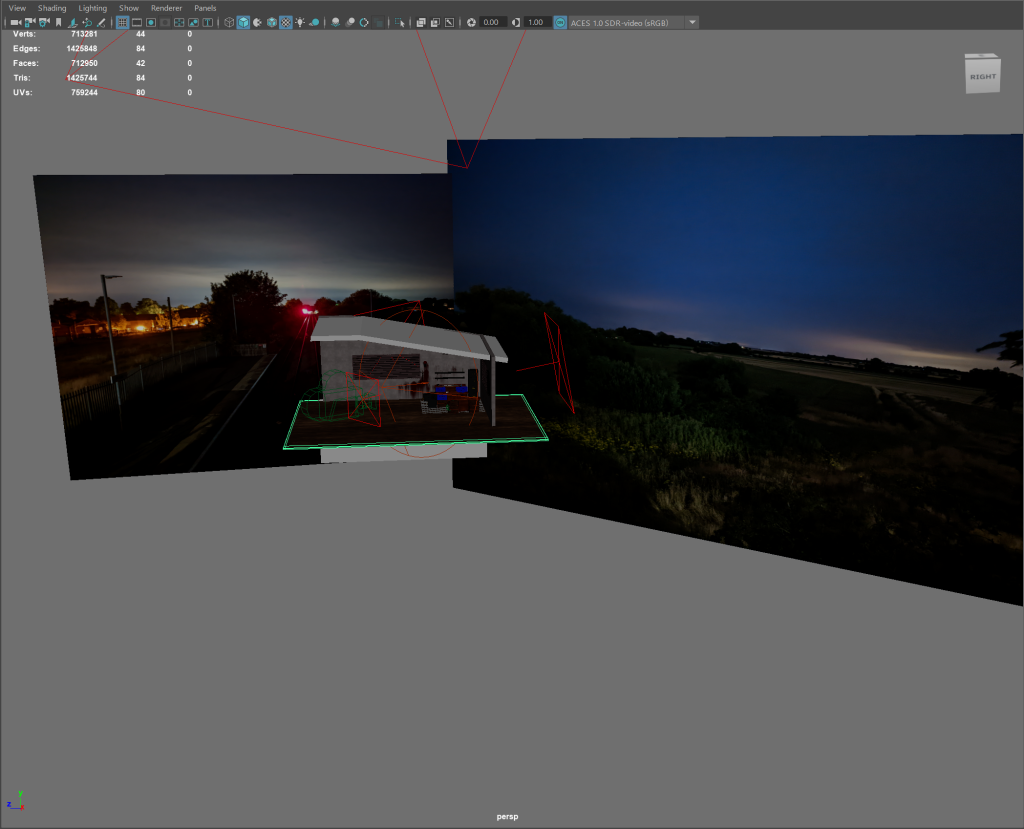Expand the Shading menu
Viewport: 1024px width, 829px height.
[x=52, y=8]
